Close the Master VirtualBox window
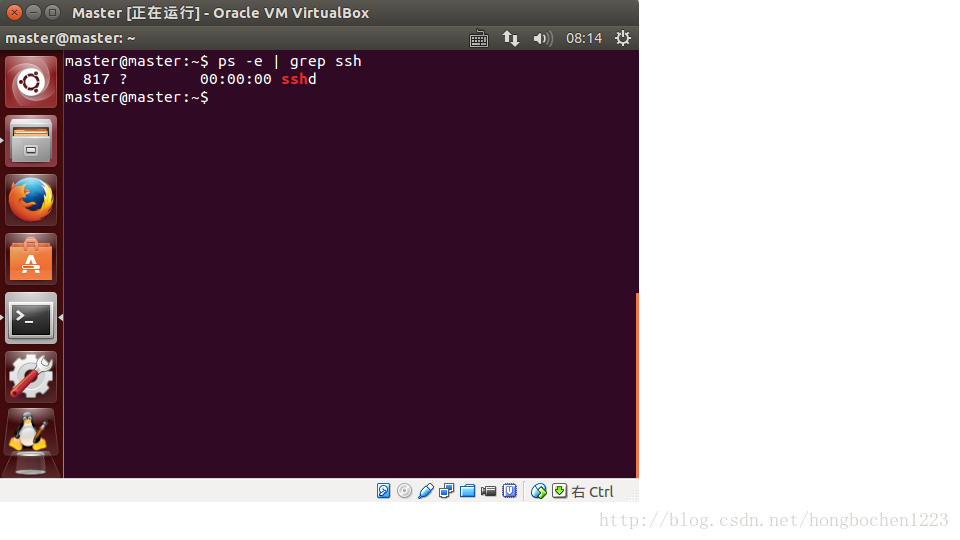Screen dimensions: 960x540 [14, 12]
